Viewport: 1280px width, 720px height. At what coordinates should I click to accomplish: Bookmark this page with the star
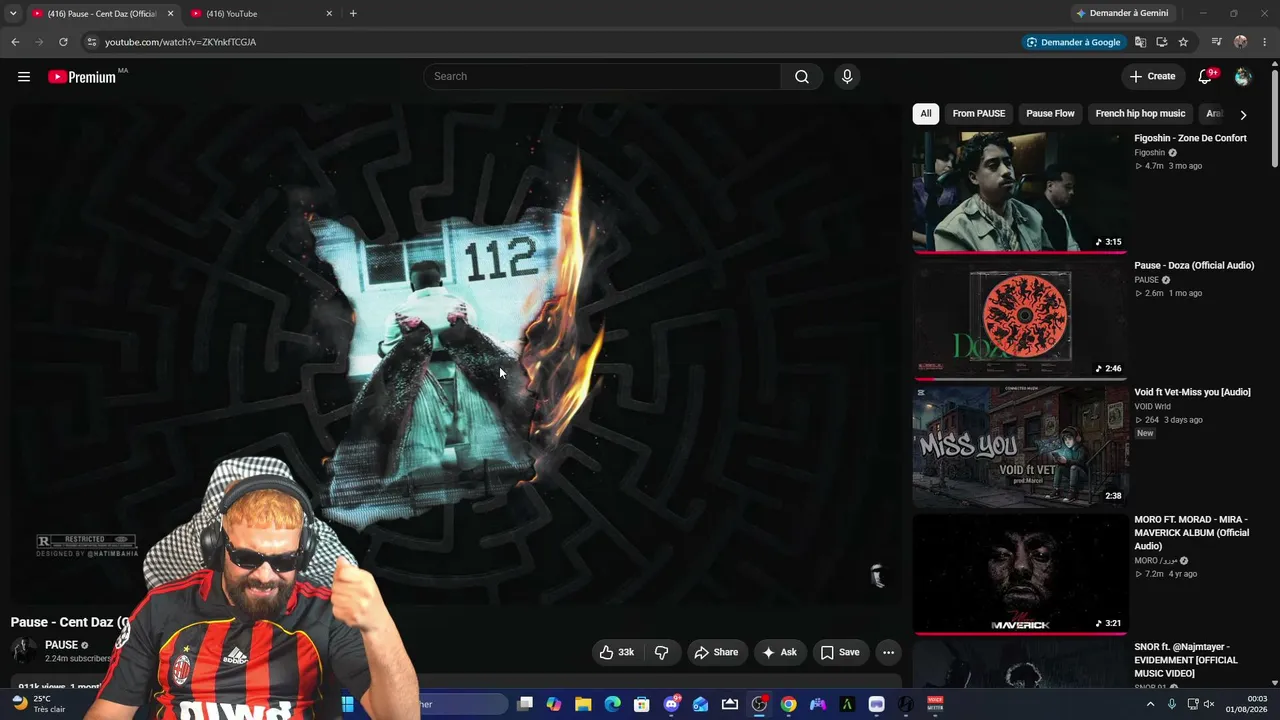tap(1183, 42)
